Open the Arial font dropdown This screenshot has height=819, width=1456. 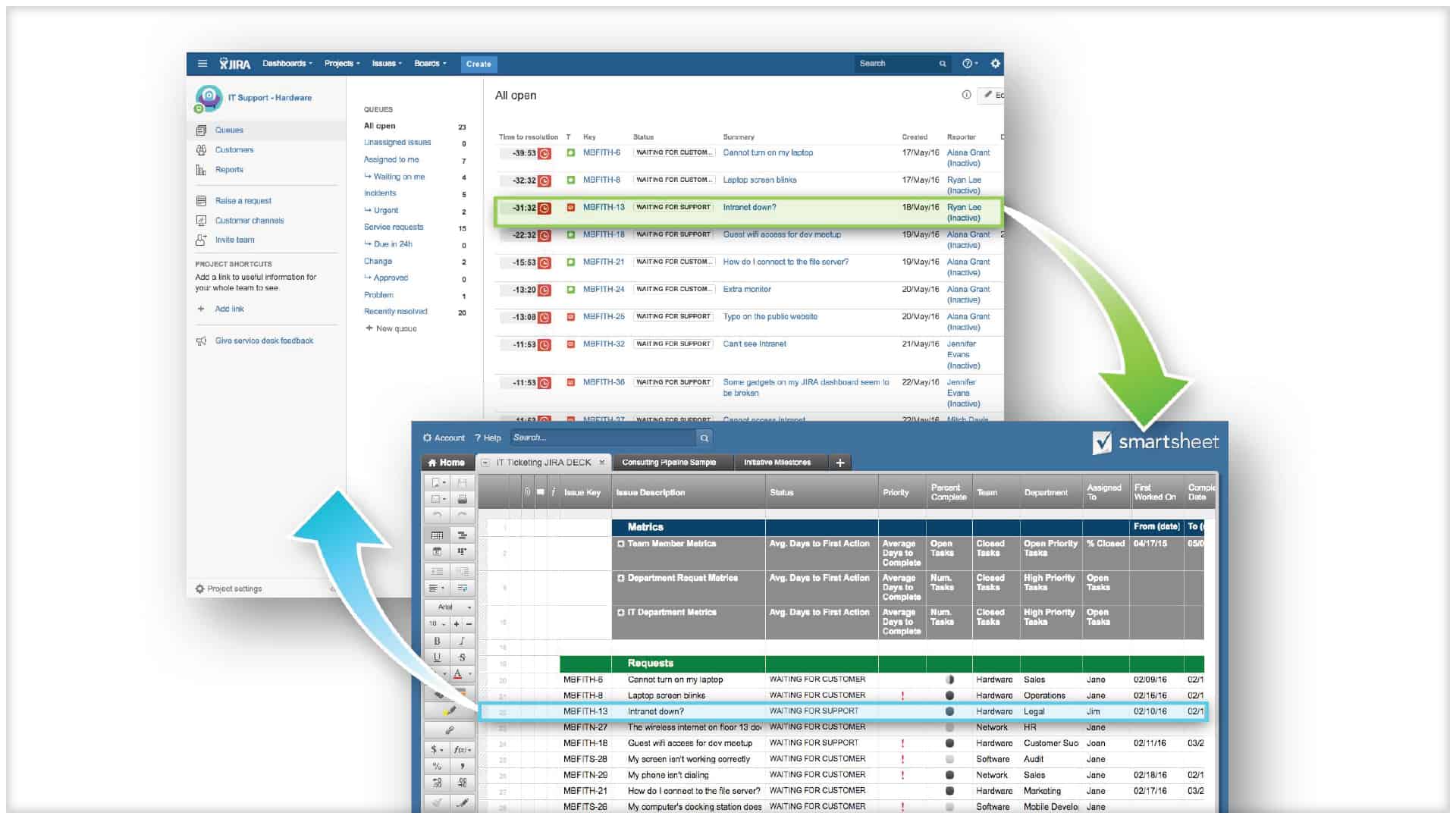tap(449, 607)
